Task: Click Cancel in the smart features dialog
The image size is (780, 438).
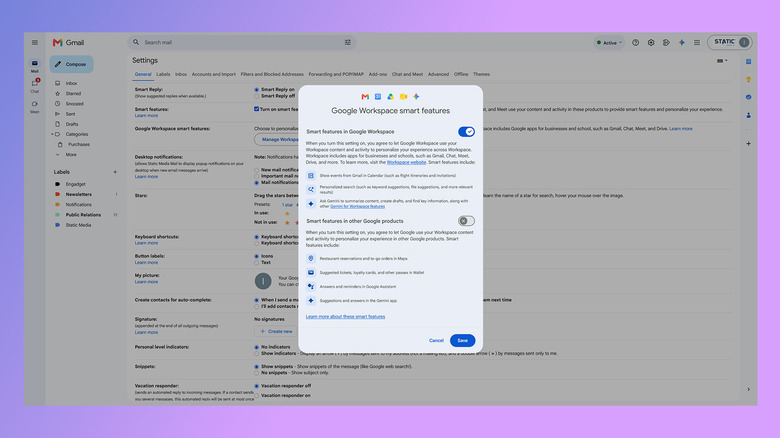Action: pyautogui.click(x=436, y=340)
